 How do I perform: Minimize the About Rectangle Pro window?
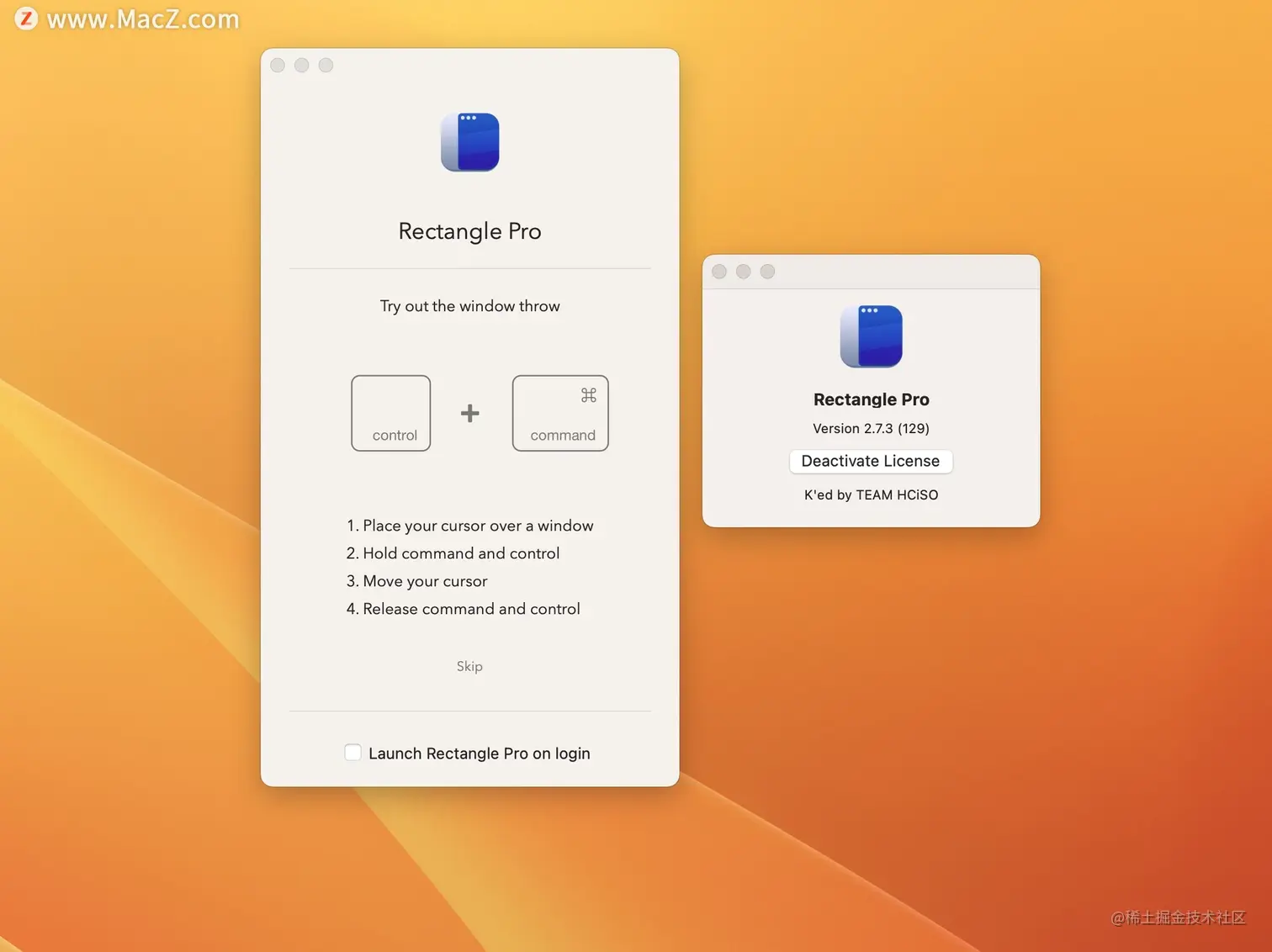744,272
